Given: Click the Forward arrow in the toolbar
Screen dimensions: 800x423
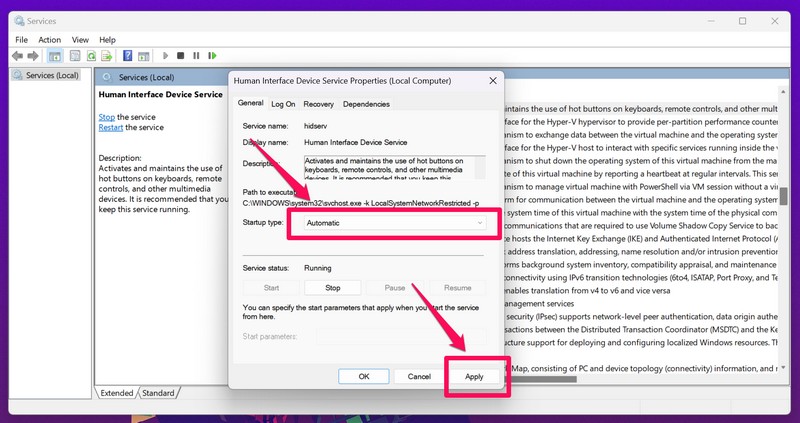Looking at the screenshot, I should tap(34, 56).
